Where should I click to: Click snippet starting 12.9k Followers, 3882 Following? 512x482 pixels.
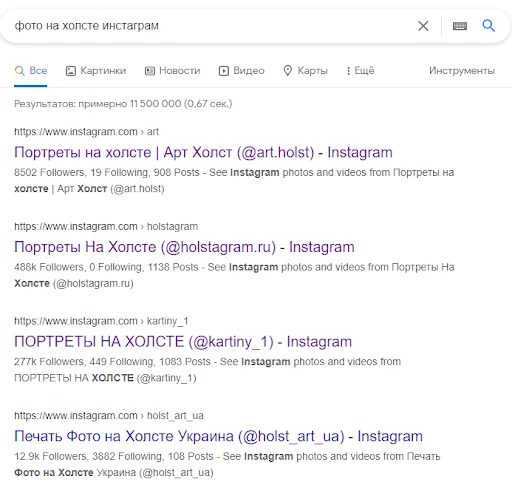coord(227,465)
